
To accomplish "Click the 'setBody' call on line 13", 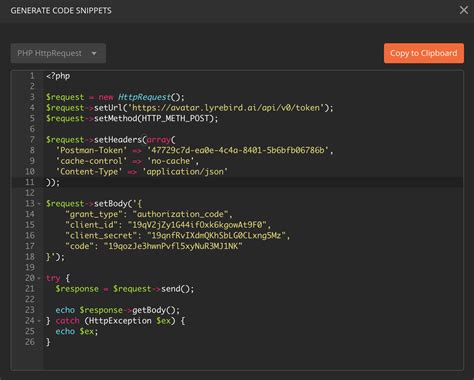I will point(111,204).
